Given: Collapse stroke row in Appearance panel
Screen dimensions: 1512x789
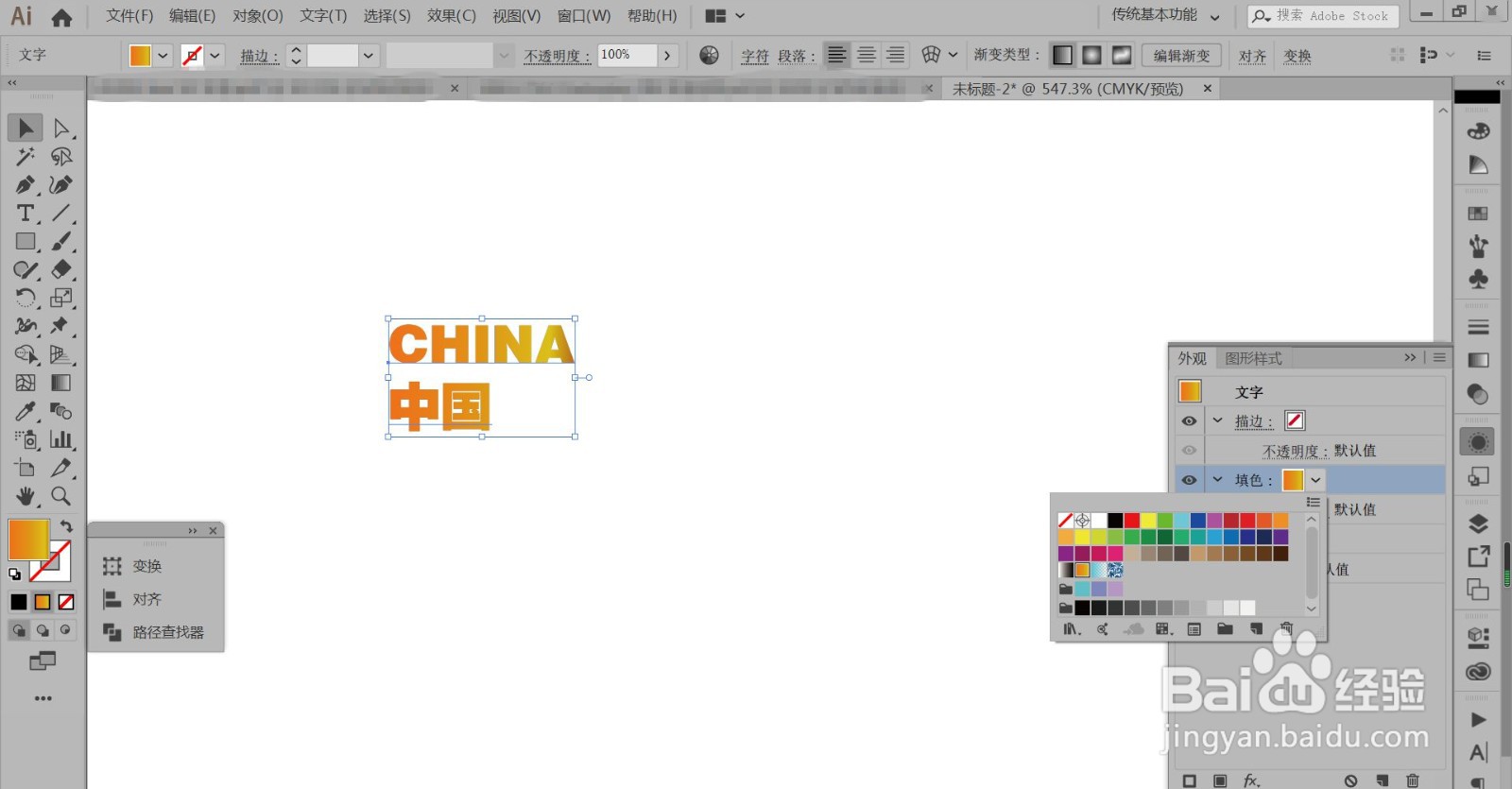Looking at the screenshot, I should [1218, 420].
